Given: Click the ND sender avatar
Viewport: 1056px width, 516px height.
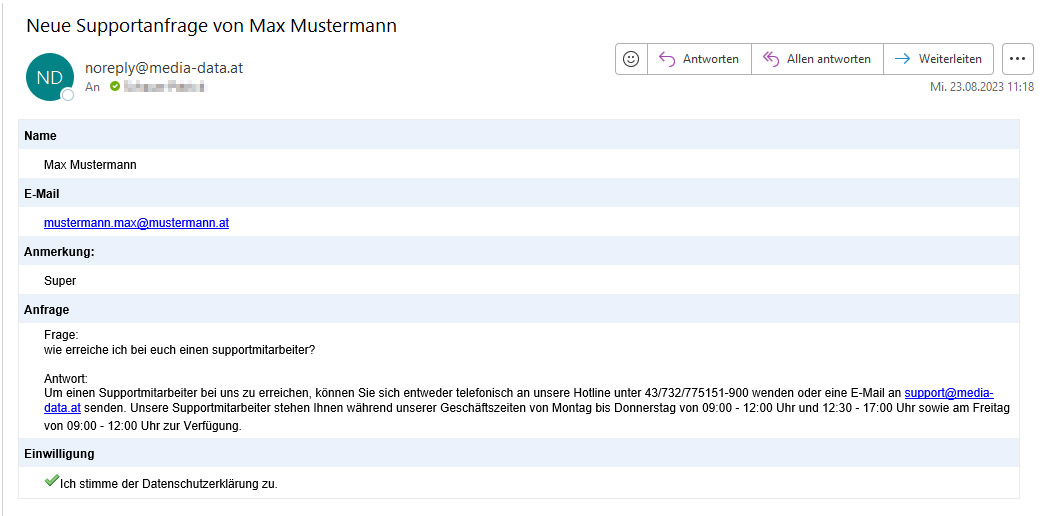Looking at the screenshot, I should [x=49, y=77].
